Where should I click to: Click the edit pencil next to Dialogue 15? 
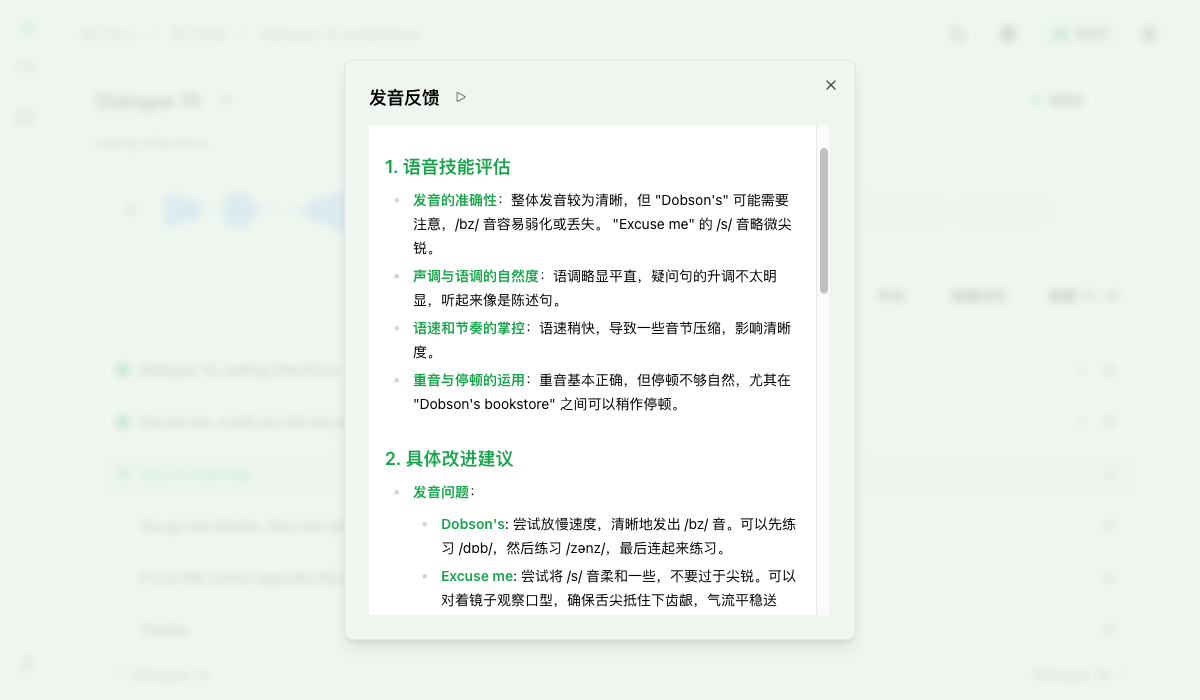coord(226,100)
